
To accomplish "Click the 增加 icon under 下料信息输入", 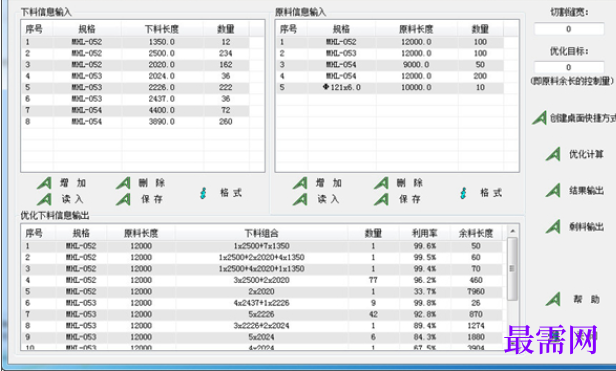I will pyautogui.click(x=45, y=183).
